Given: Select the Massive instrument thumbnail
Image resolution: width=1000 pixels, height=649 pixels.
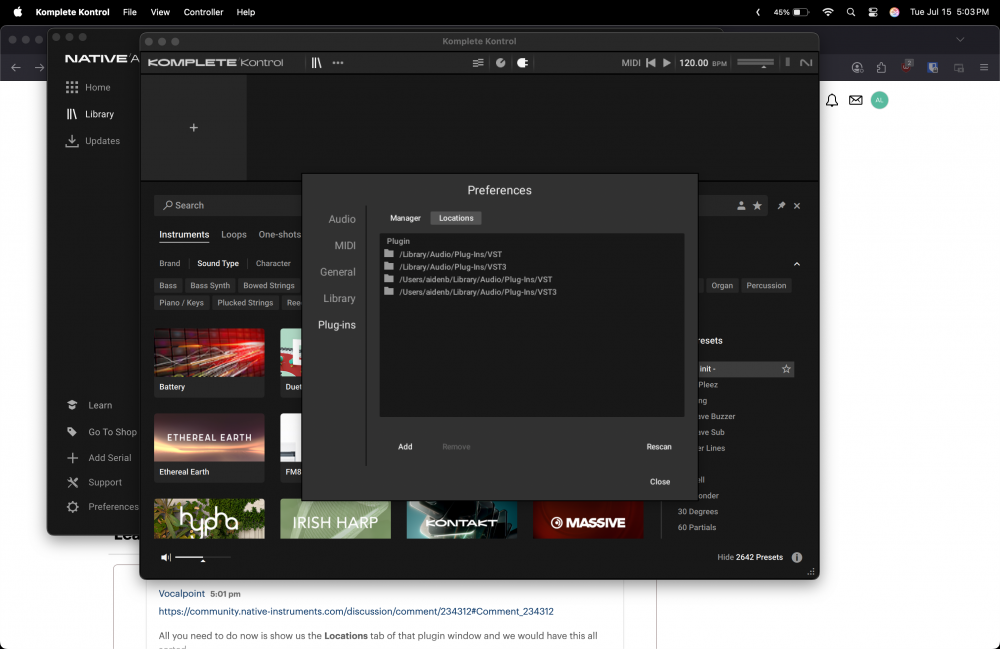Looking at the screenshot, I should point(588,519).
